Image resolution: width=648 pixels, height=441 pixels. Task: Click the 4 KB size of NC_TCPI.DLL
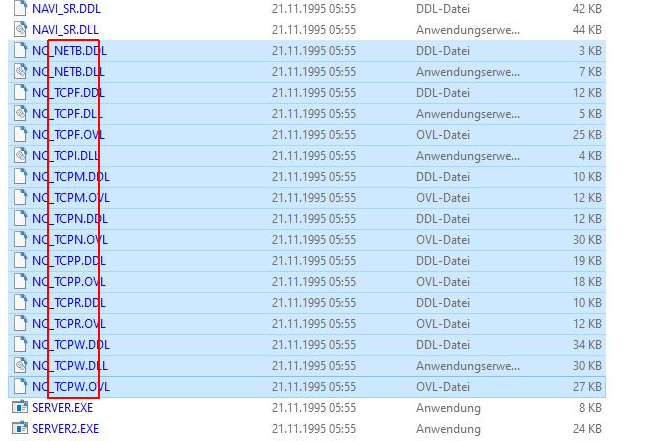590,156
